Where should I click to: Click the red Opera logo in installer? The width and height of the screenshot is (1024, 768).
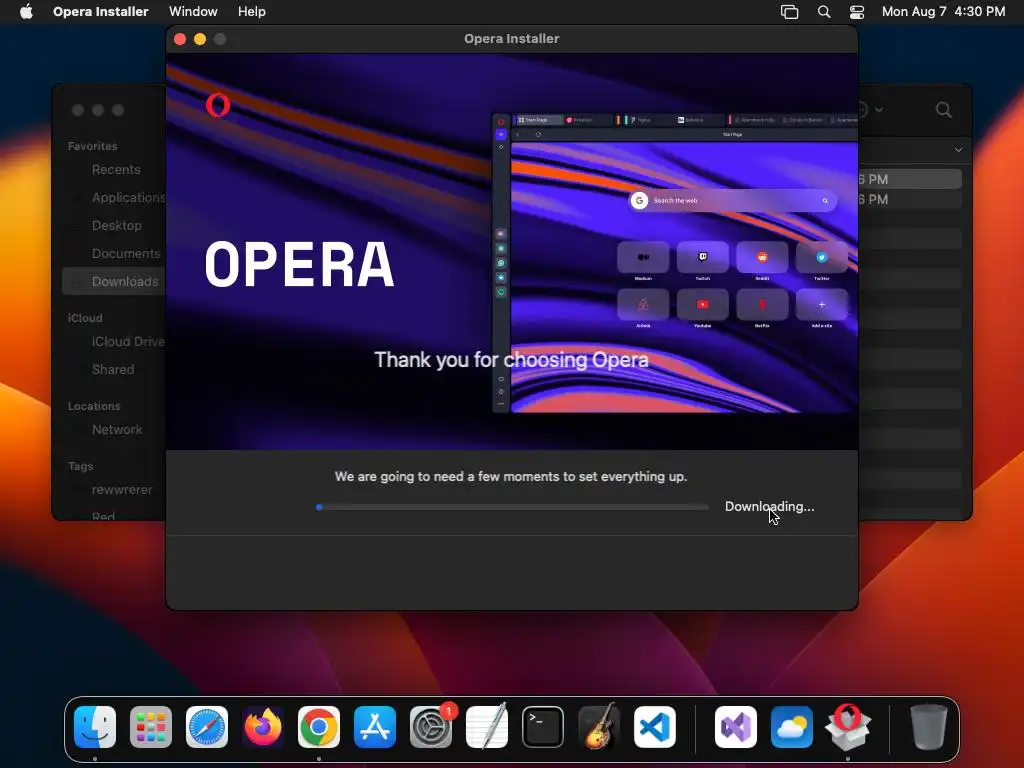[217, 105]
